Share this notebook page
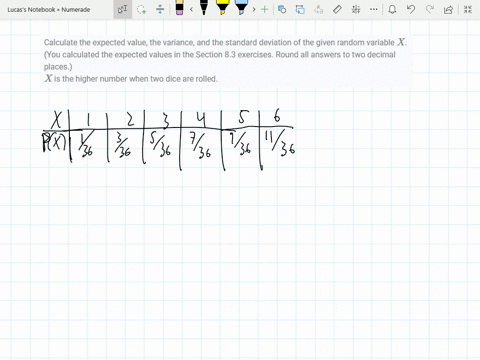480x360 pixels. [x=449, y=9]
